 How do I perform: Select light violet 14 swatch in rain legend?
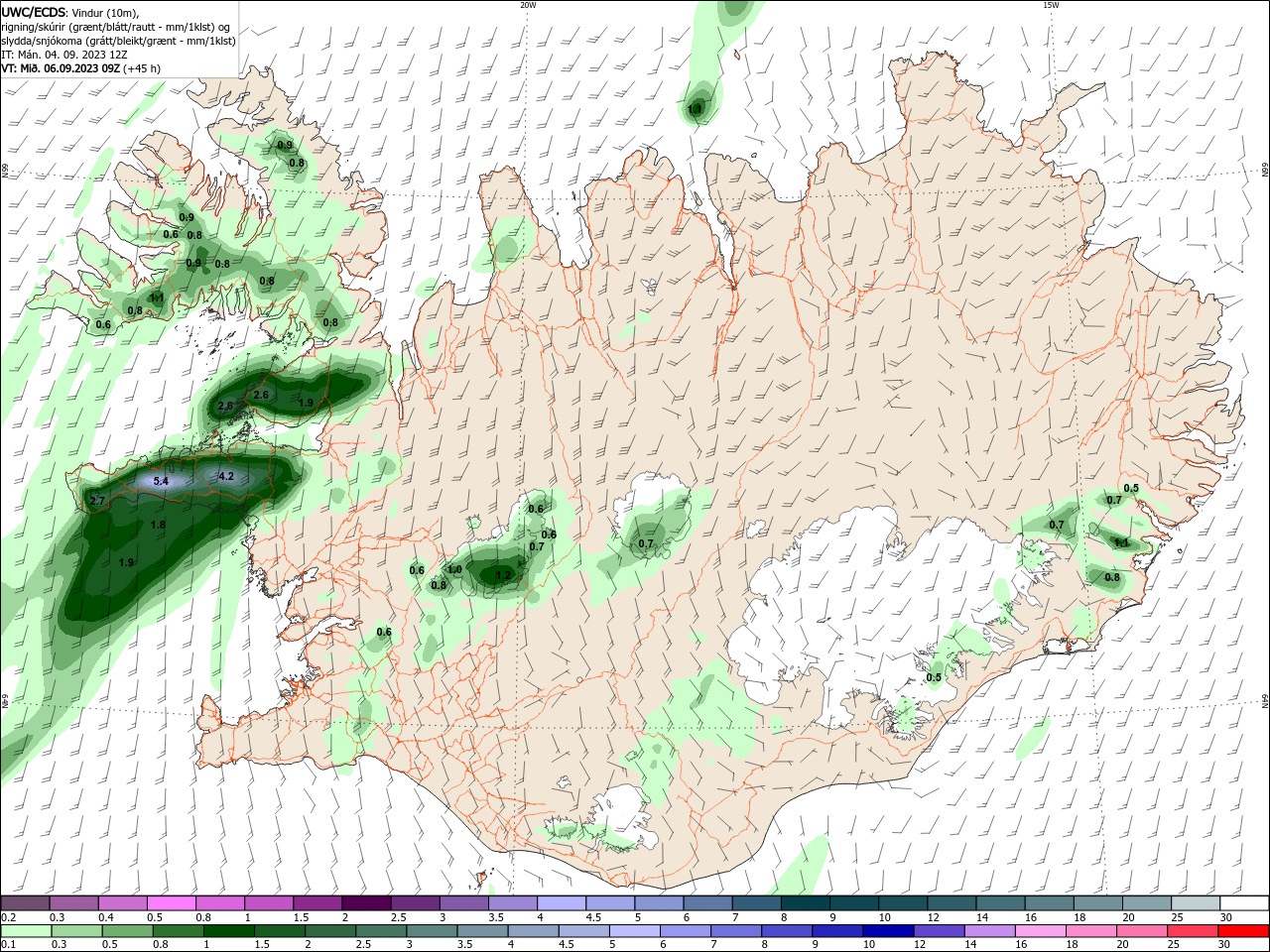tap(989, 931)
